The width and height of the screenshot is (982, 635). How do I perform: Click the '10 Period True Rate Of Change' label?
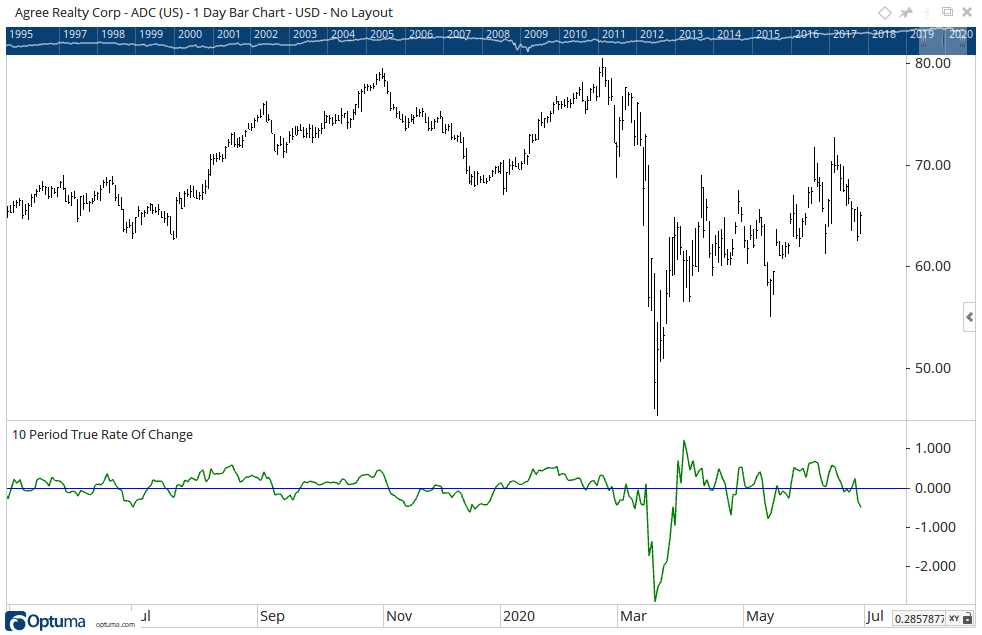[x=103, y=435]
